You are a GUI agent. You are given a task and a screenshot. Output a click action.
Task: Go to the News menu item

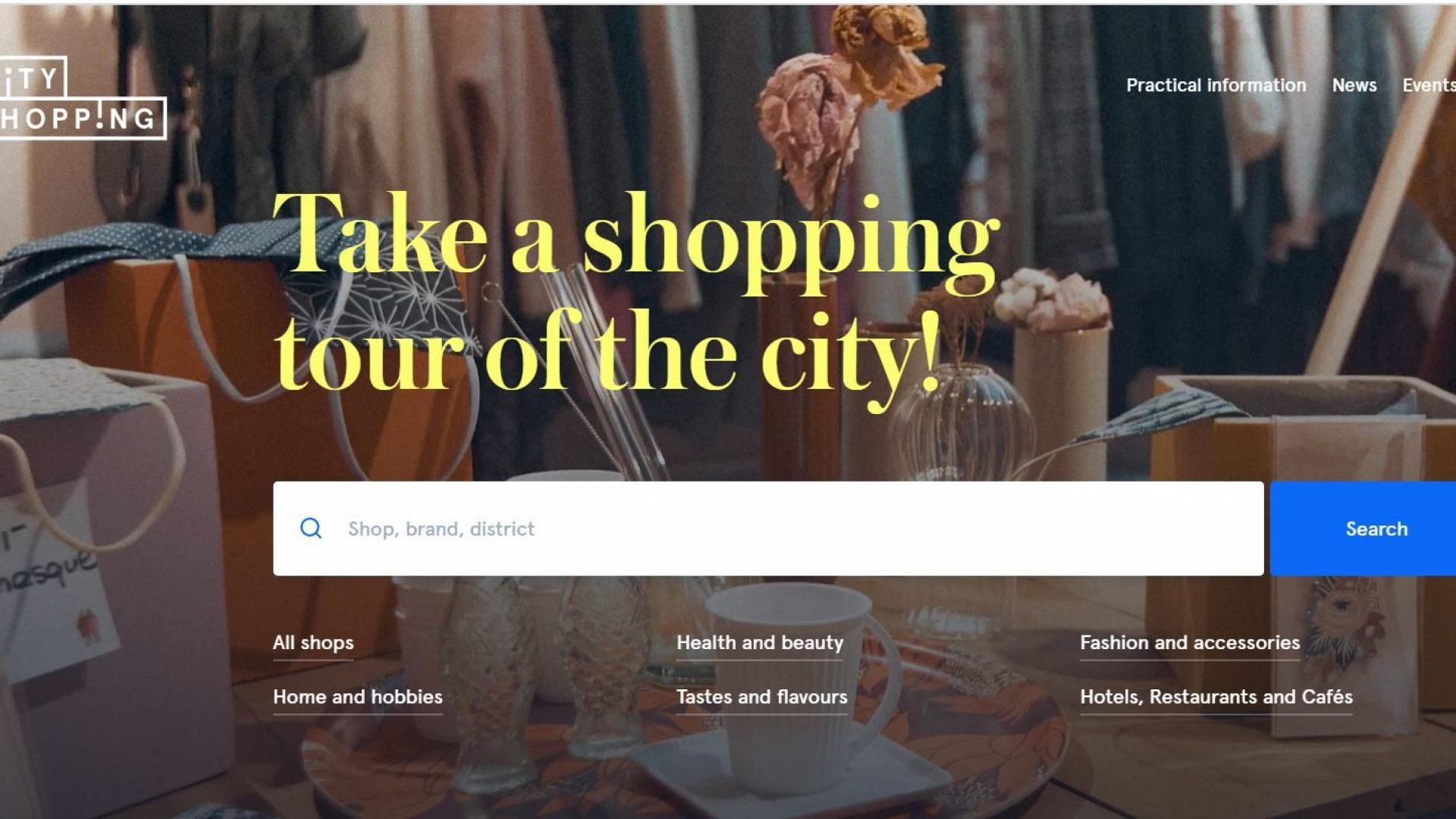point(1354,85)
